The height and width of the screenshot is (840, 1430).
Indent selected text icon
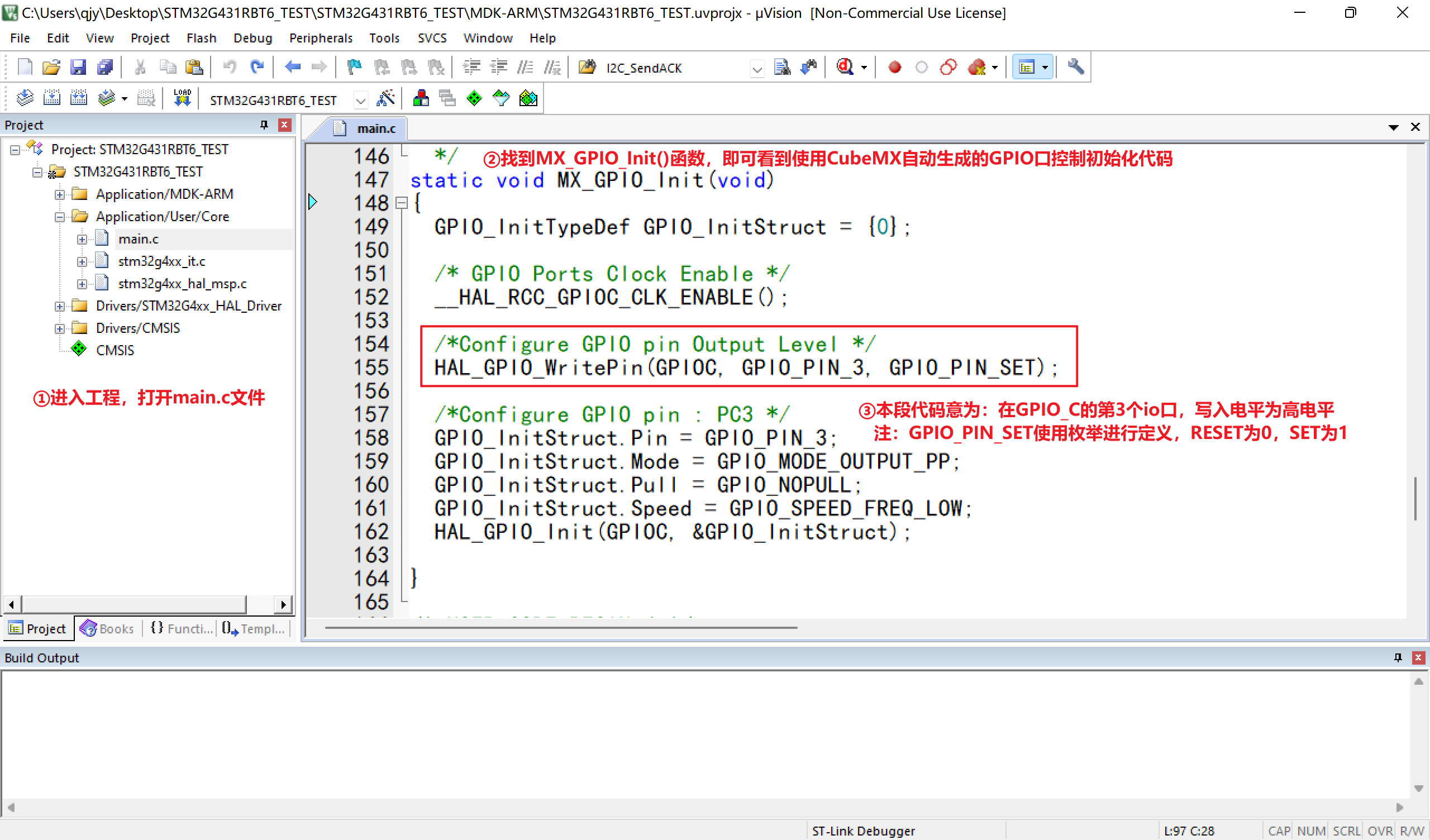(x=471, y=67)
